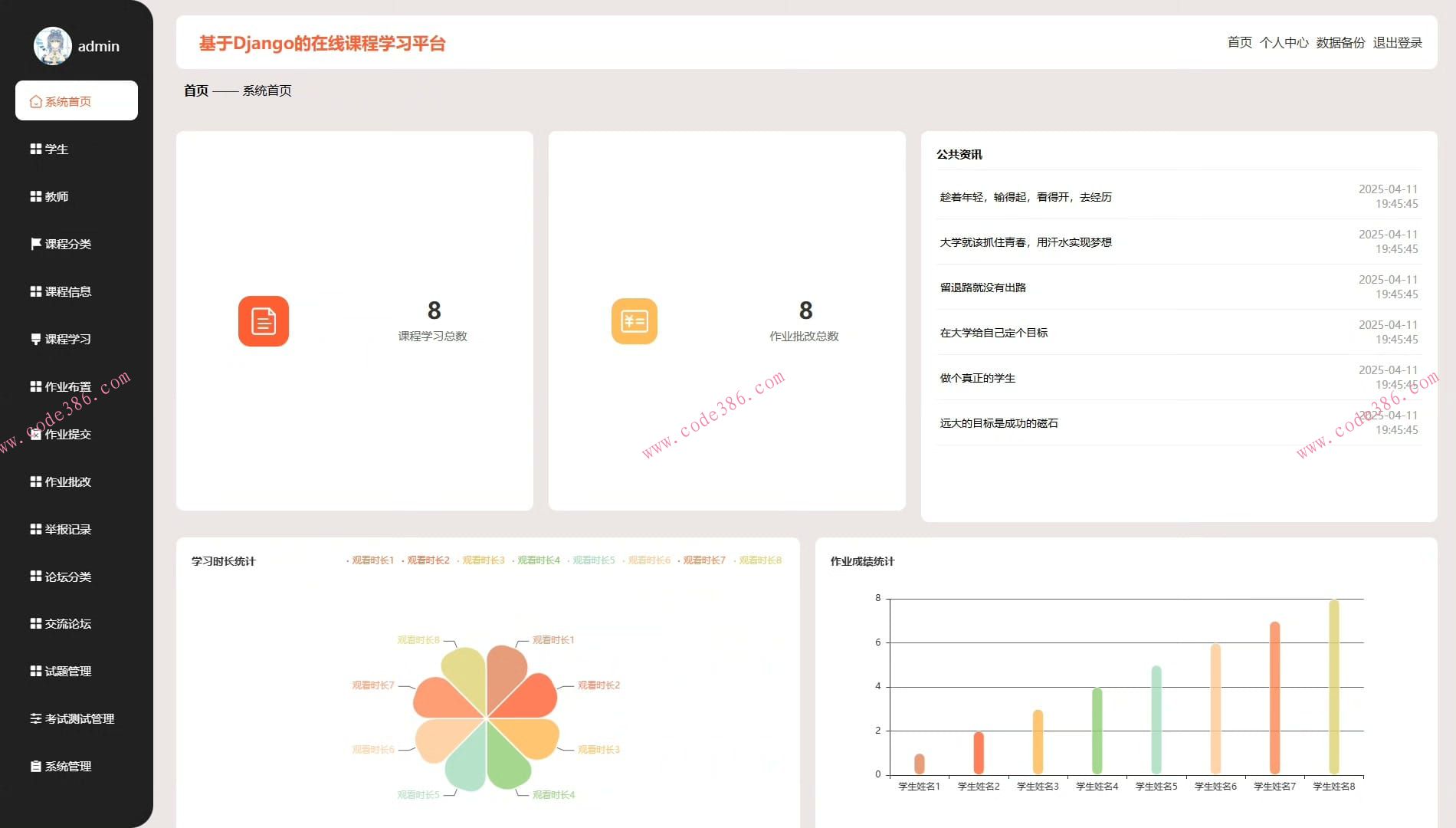The height and width of the screenshot is (828, 1456).
Task: Toggle 观看时长5 in the chart legend
Action: point(592,560)
